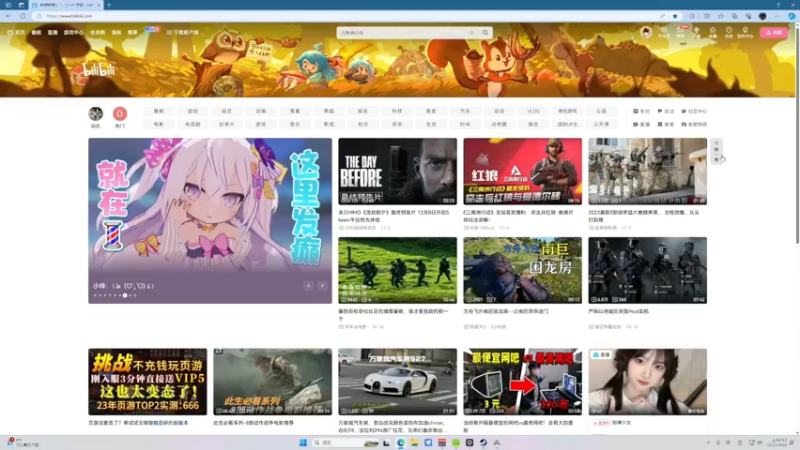Open the 动态 icon in top-right header
Viewport: 800px width, 450px height.
click(x=696, y=33)
